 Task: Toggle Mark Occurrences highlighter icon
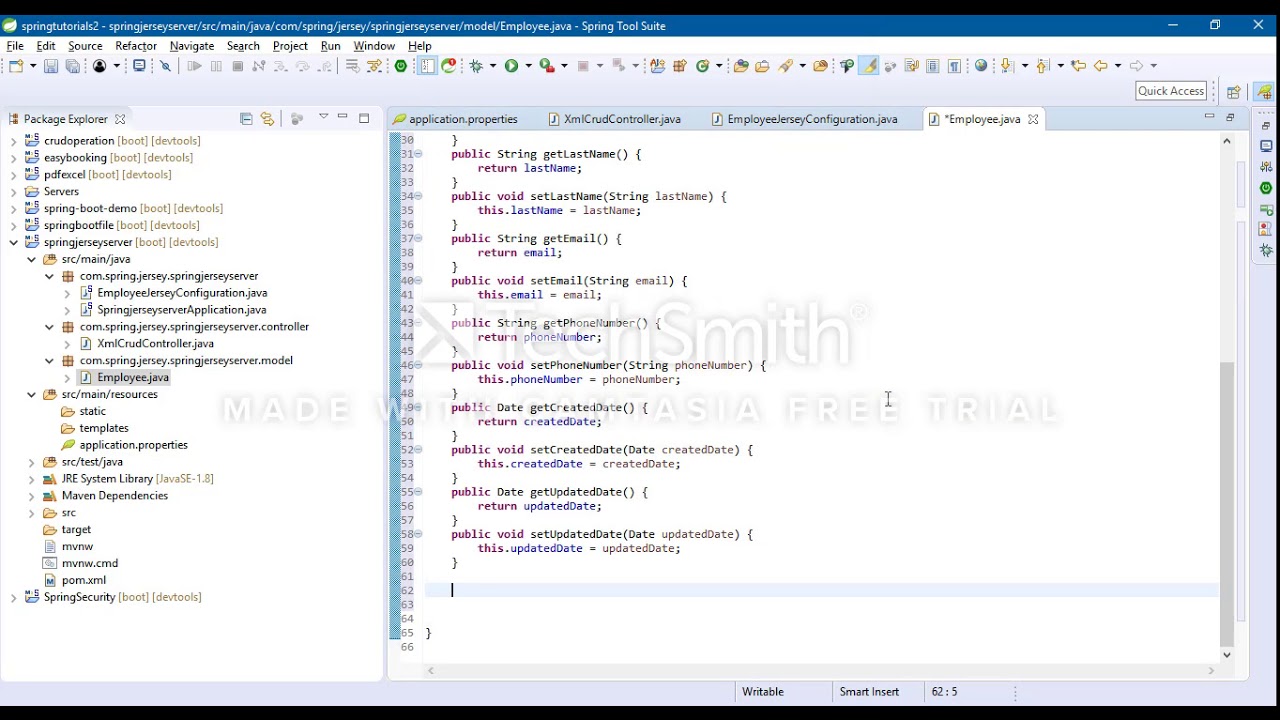tap(869, 66)
